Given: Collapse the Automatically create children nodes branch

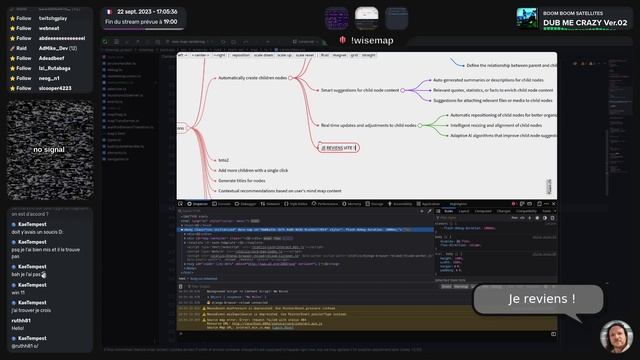Looking at the screenshot, I should [x=290, y=78].
